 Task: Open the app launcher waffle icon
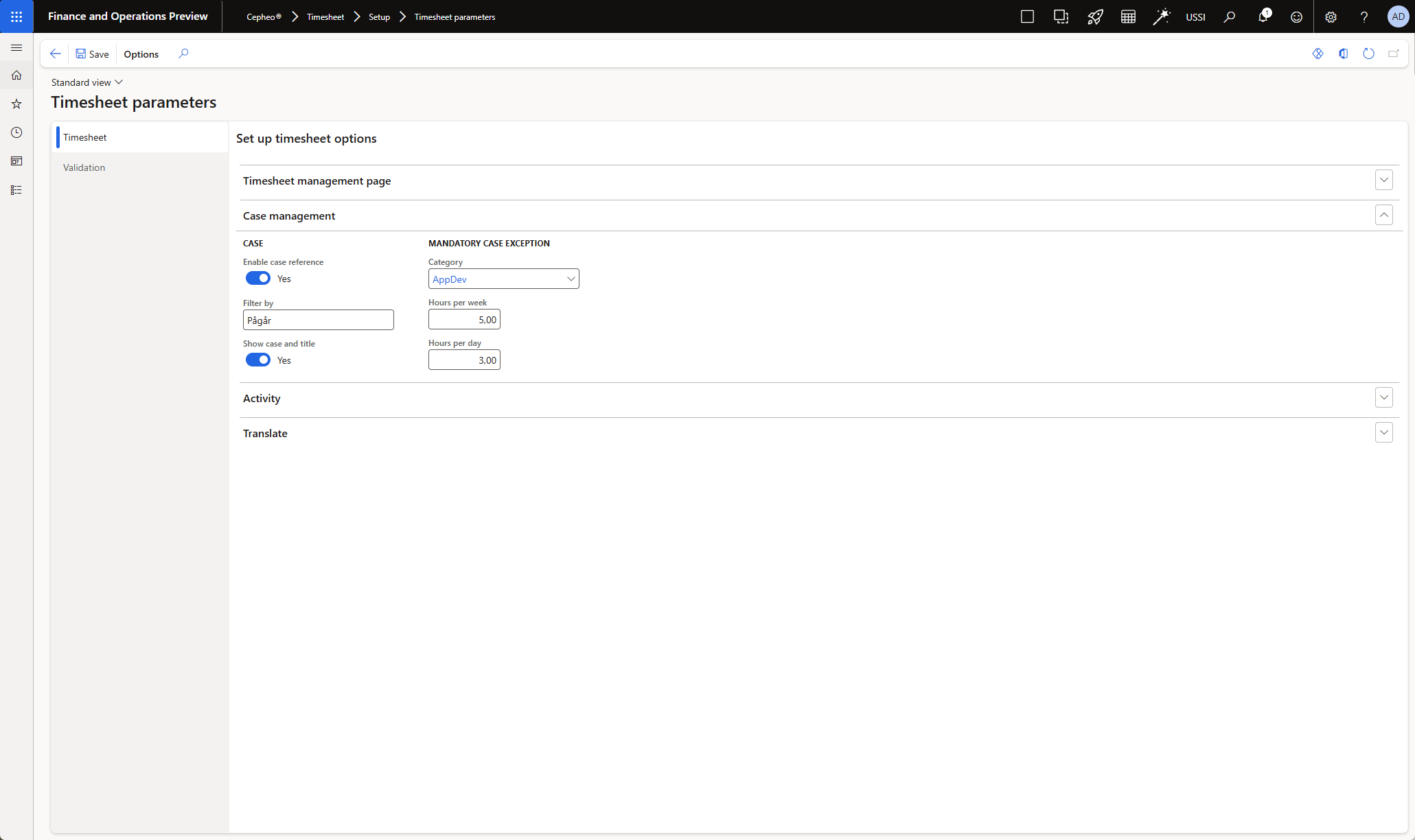[x=16, y=16]
